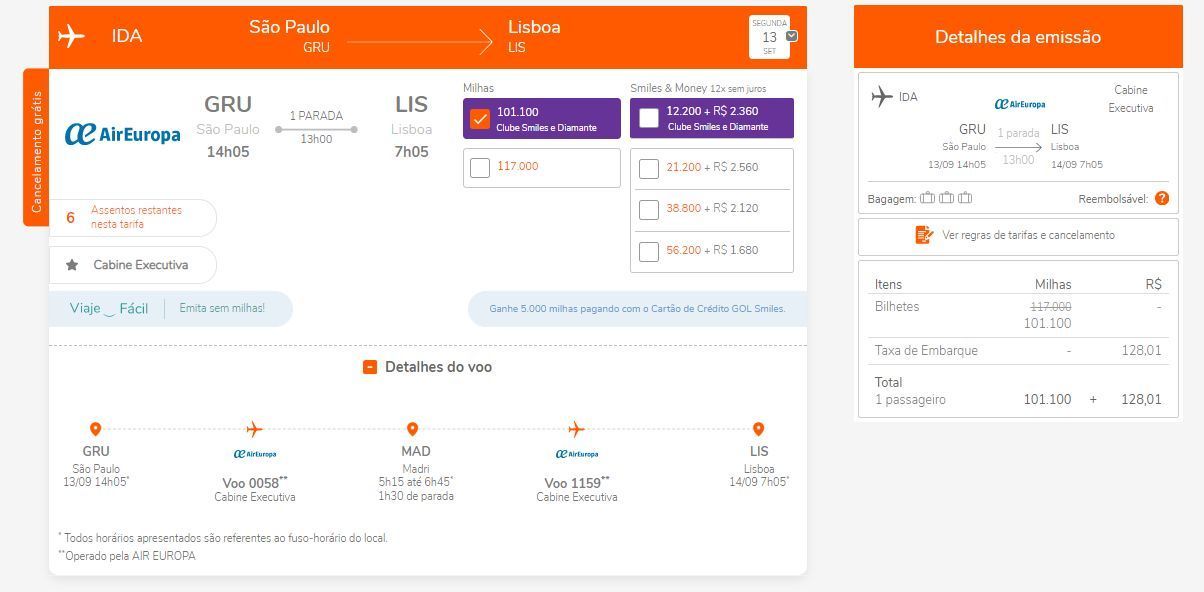Click the 14h05 departure time under São Paulo
This screenshot has height=592, width=1204.
228,152
